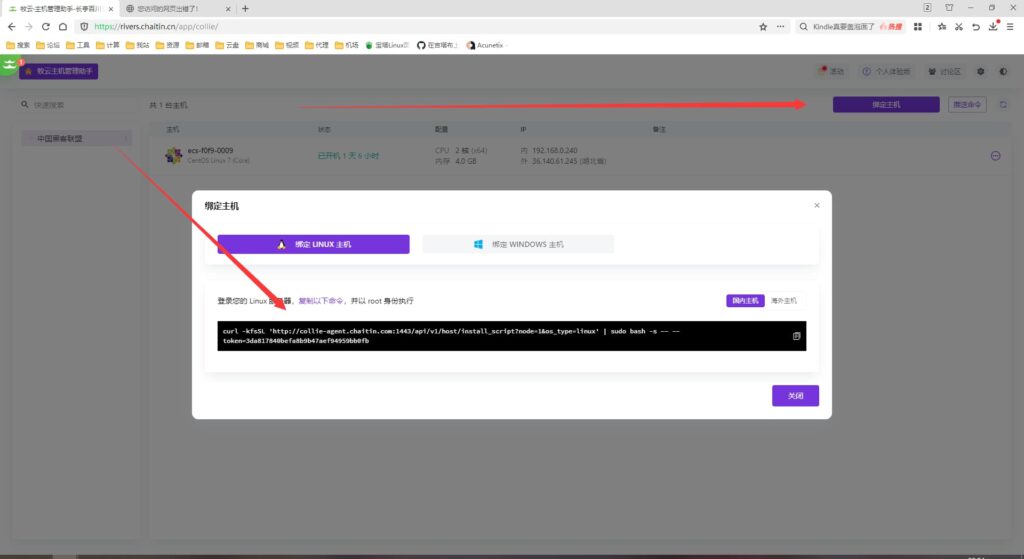Go to the browser home page icon
The height and width of the screenshot is (559, 1024).
(x=63, y=27)
